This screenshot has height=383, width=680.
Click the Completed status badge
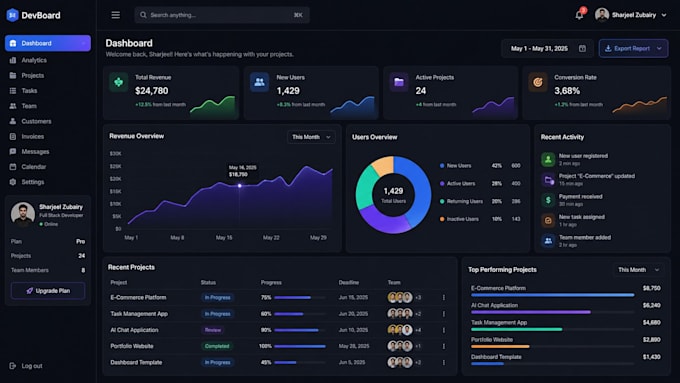pyautogui.click(x=217, y=346)
